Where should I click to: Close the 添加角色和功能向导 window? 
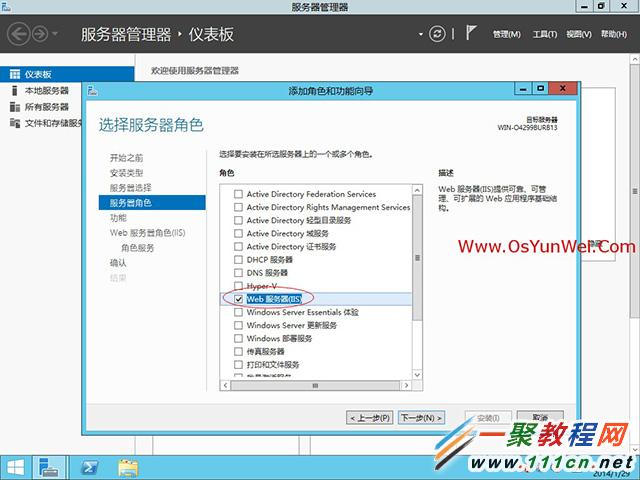click(x=563, y=88)
